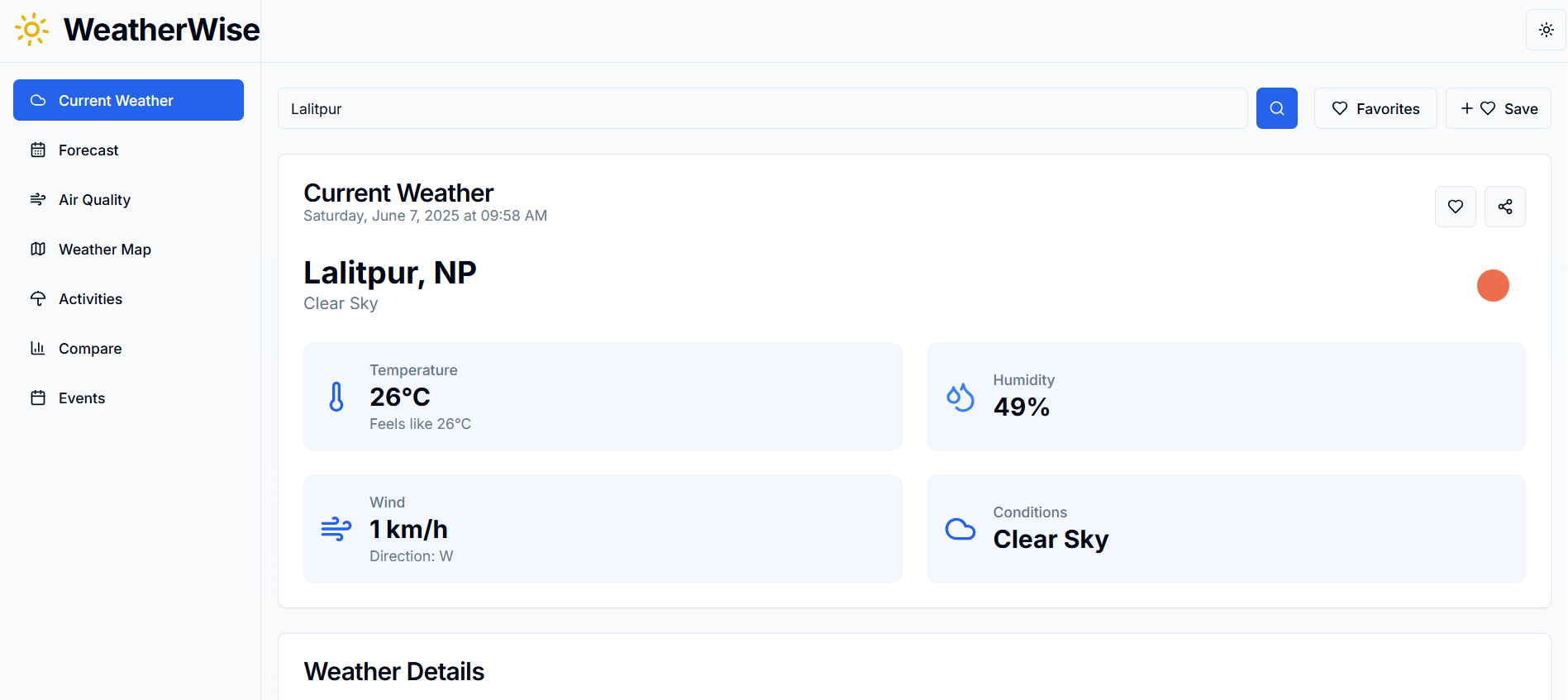
Task: Click the WeatherWise sun logo
Action: pyautogui.click(x=31, y=29)
